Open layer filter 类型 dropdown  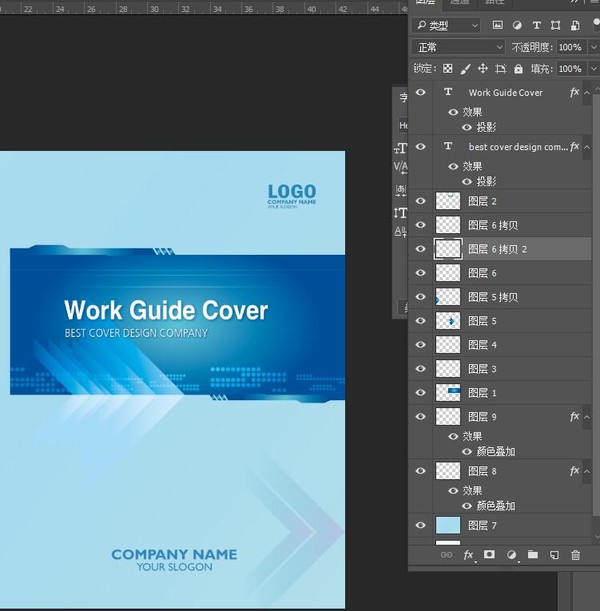pos(446,26)
